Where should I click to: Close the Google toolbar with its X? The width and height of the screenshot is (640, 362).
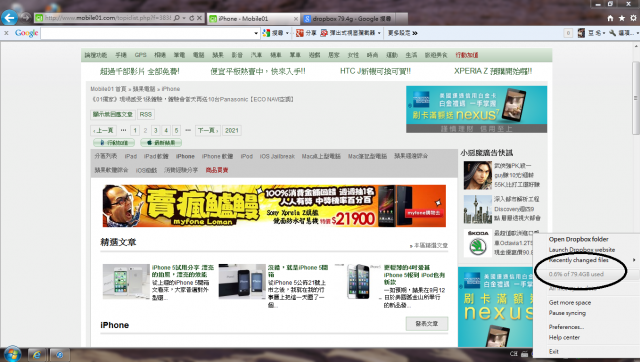tap(6, 33)
